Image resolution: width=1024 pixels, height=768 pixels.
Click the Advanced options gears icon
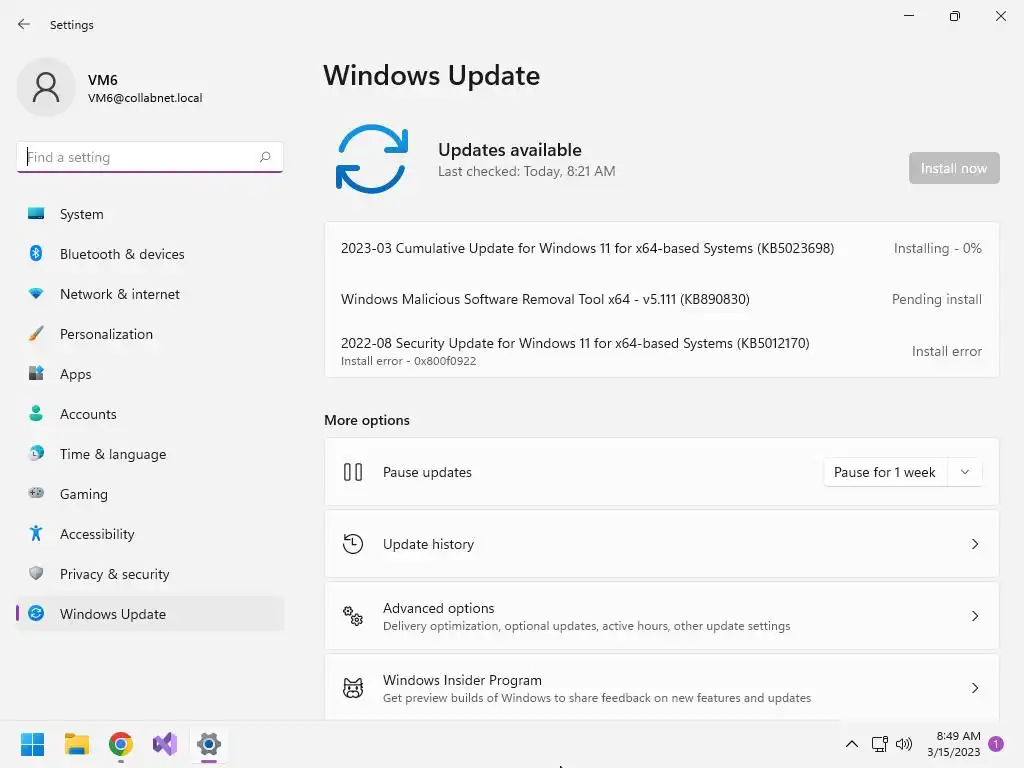tap(353, 616)
